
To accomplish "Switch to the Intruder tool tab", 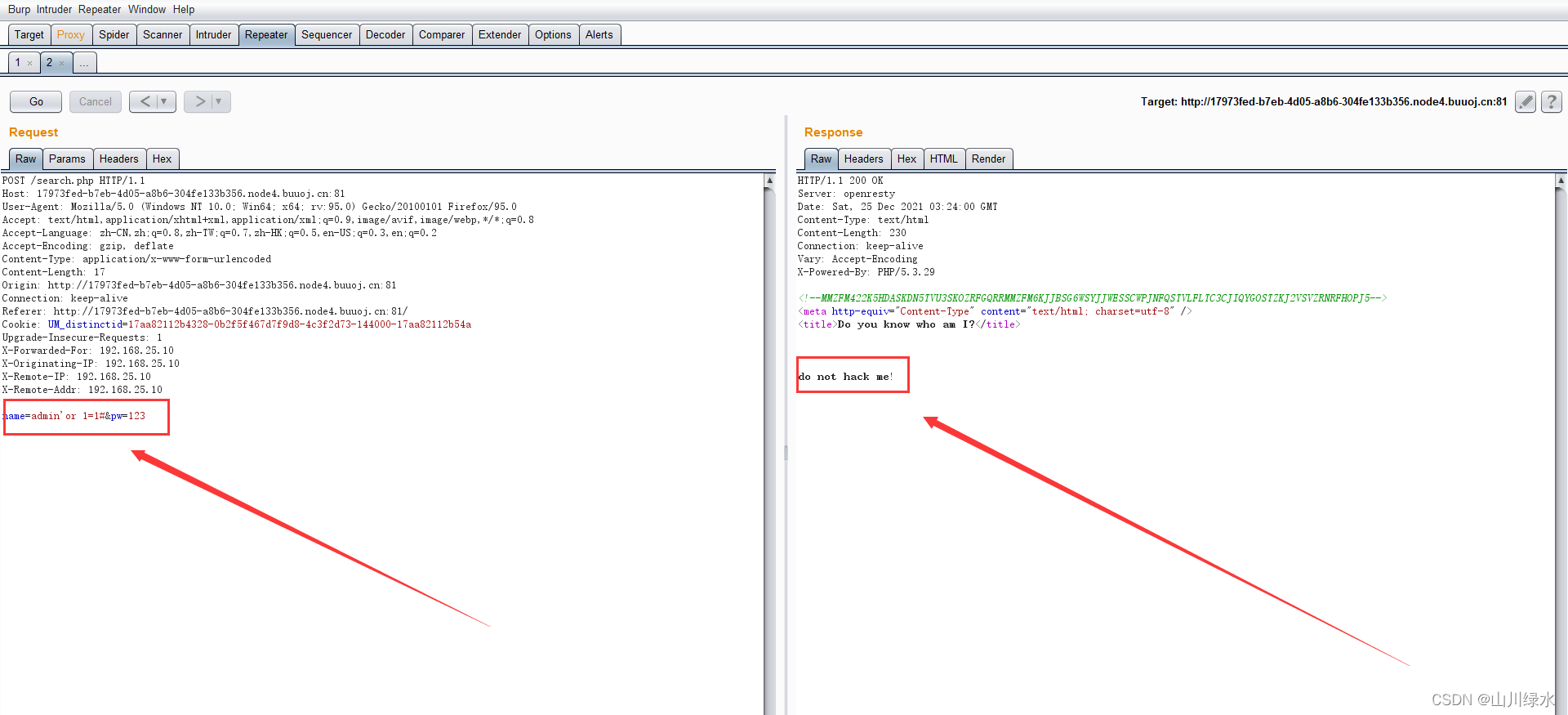I will point(213,34).
